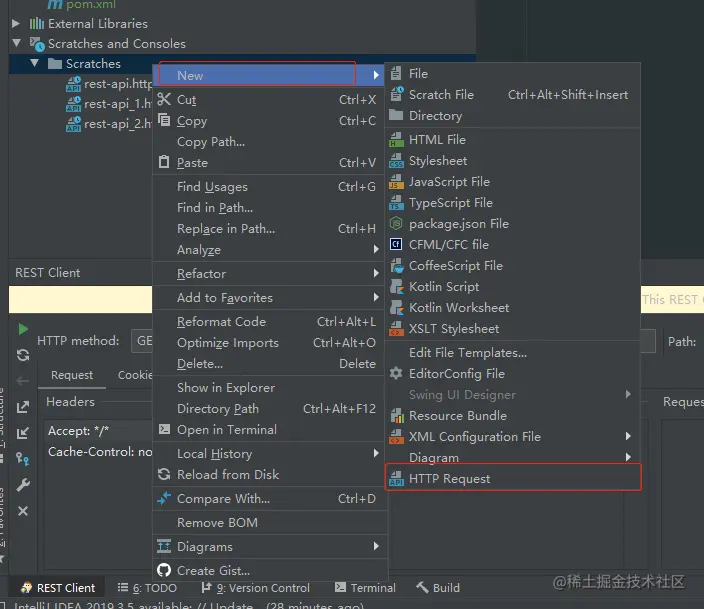Click the HTTP Request API icon

(x=396, y=478)
